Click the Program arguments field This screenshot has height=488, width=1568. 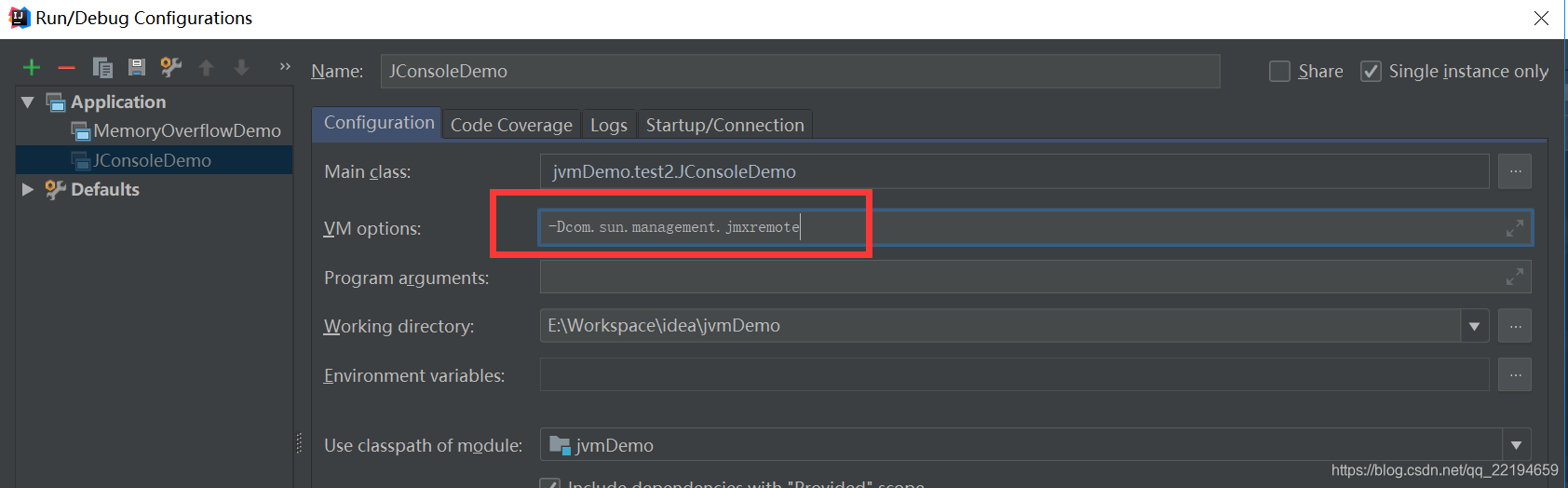[1035, 277]
